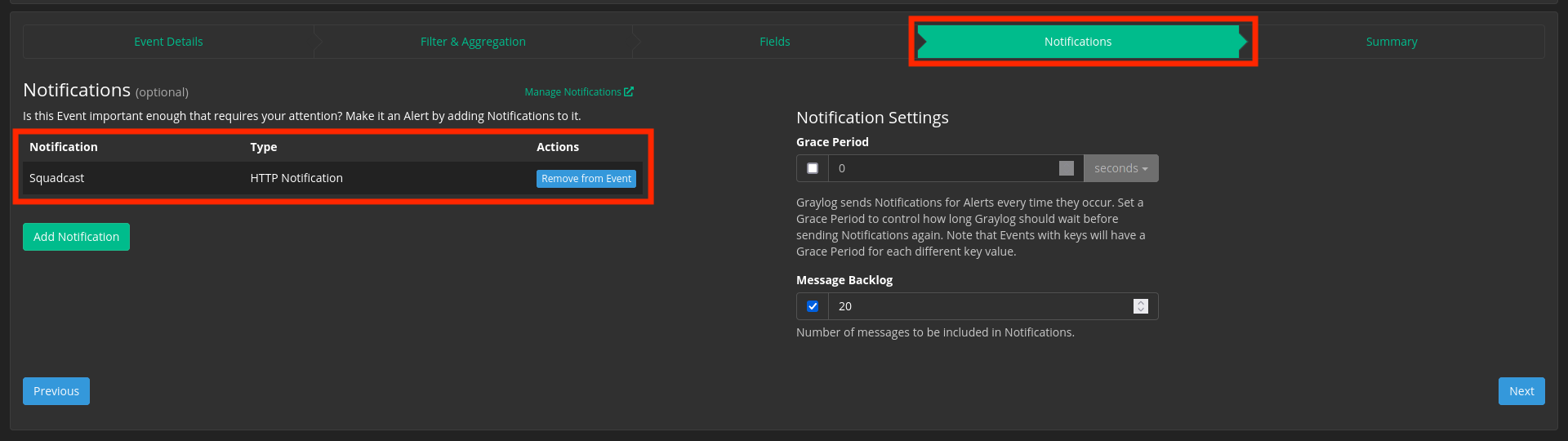Decrease Message Backlog with the down arrow
This screenshot has width=1568, height=441.
[1141, 310]
